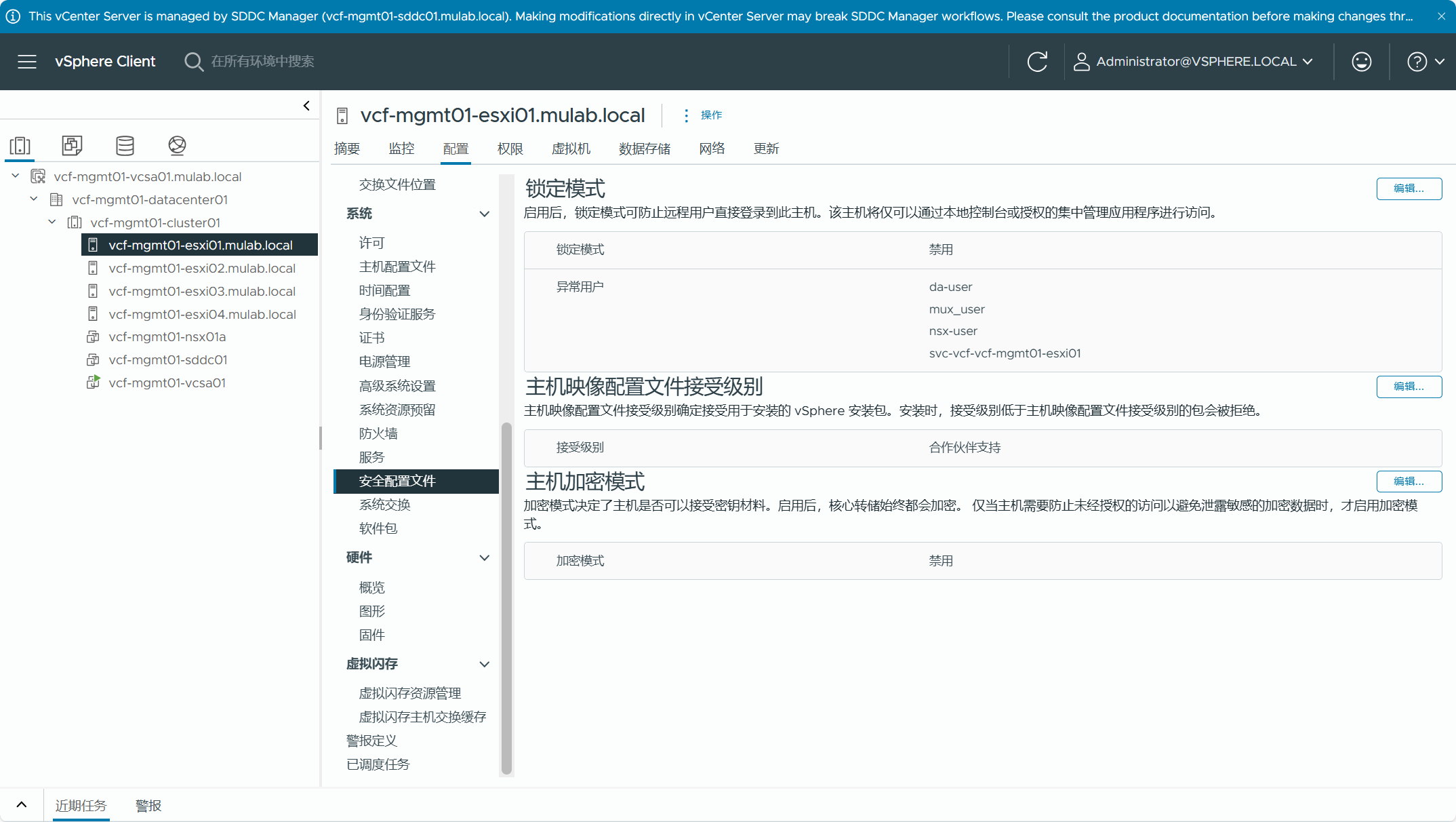The image size is (1456, 822).
Task: Click the svc-vcf-vcf-mgmt01-esxi01 exception user
Action: coord(1005,353)
